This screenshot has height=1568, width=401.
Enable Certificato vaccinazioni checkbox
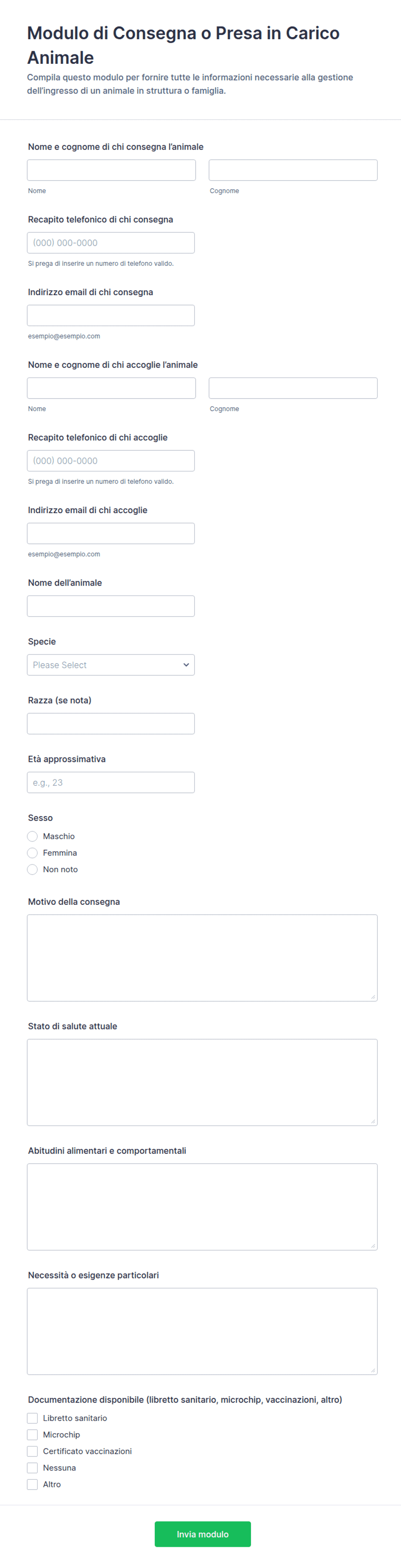[x=32, y=1451]
